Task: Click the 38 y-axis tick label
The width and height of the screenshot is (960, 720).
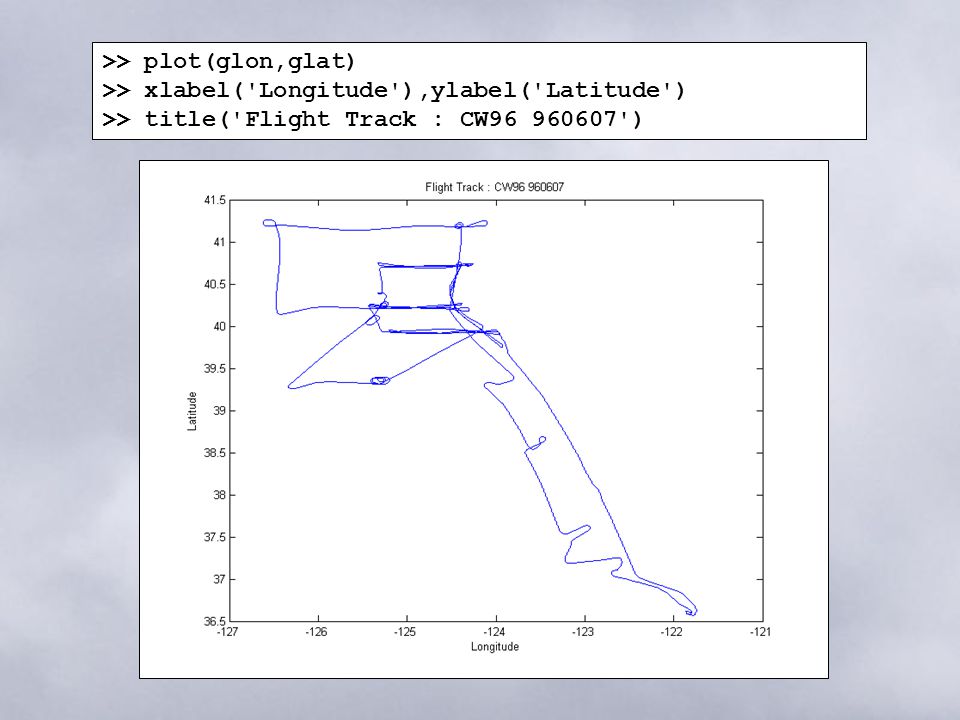Action: click(x=219, y=495)
